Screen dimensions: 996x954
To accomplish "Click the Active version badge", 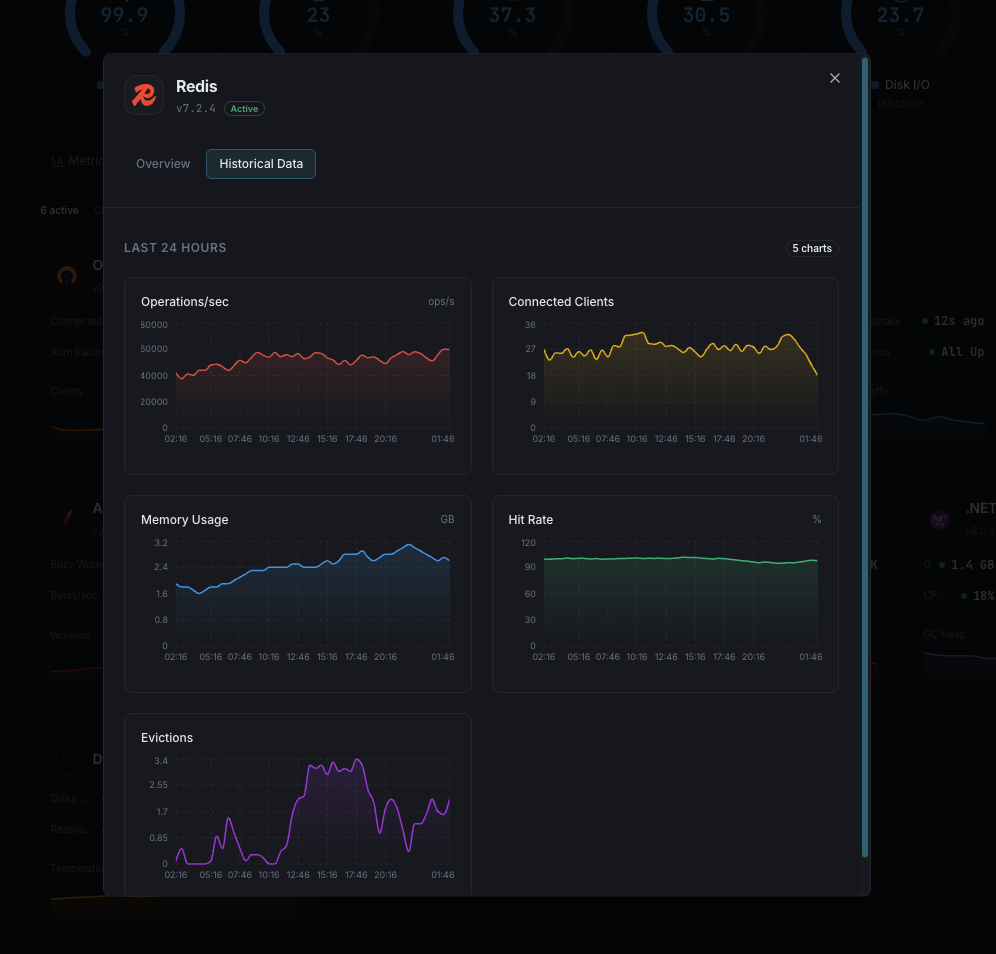I will [244, 108].
